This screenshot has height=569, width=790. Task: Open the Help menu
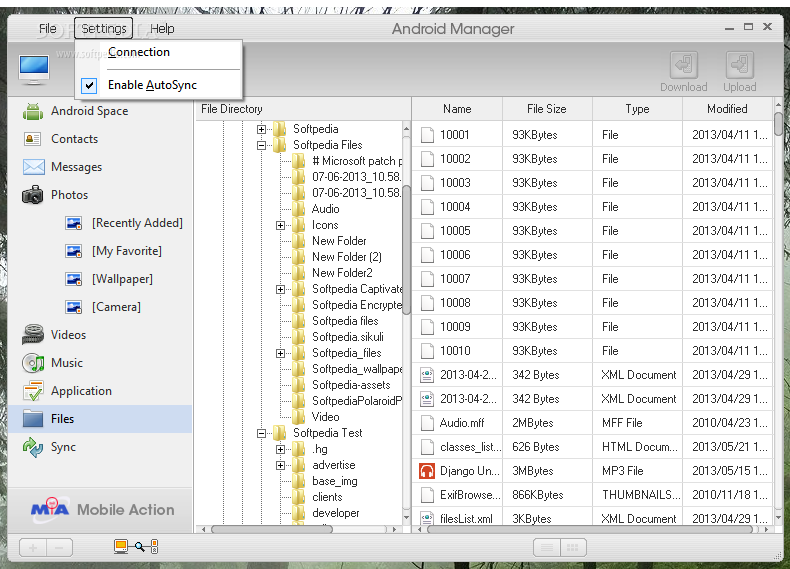162,29
